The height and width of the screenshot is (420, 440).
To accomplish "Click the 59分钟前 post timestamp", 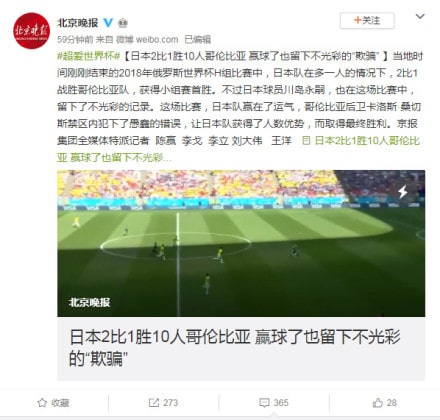I will click(75, 39).
